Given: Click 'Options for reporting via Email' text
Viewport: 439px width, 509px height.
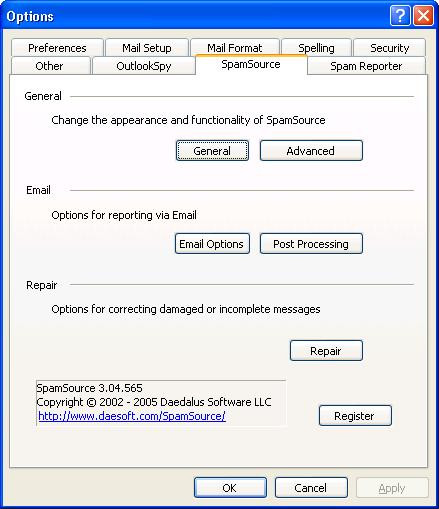Looking at the screenshot, I should point(124,215).
